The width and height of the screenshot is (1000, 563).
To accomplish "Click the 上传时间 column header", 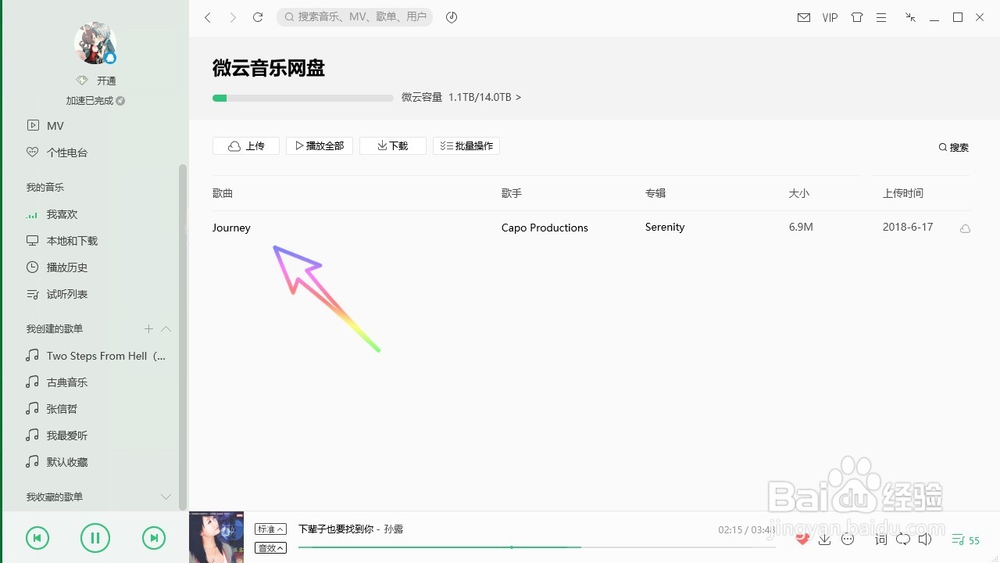I will [x=903, y=193].
